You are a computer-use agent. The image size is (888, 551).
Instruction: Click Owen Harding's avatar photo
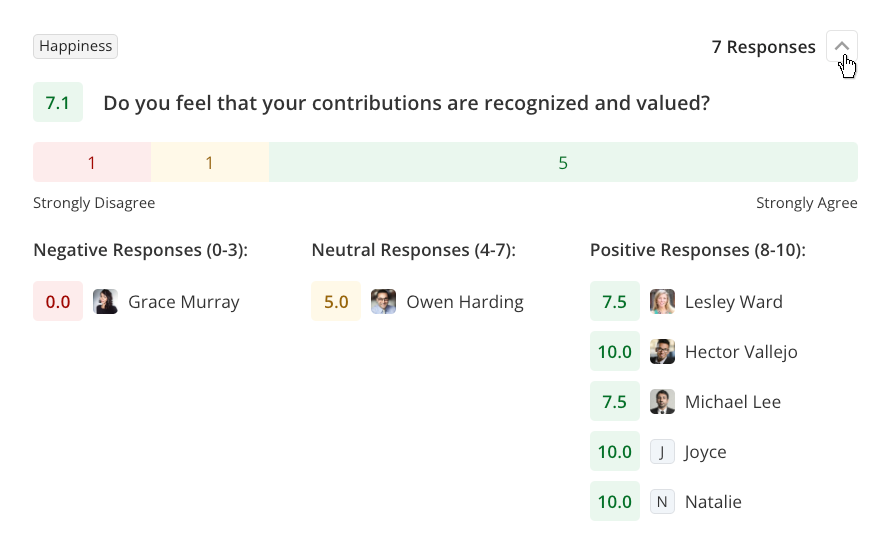tap(383, 302)
